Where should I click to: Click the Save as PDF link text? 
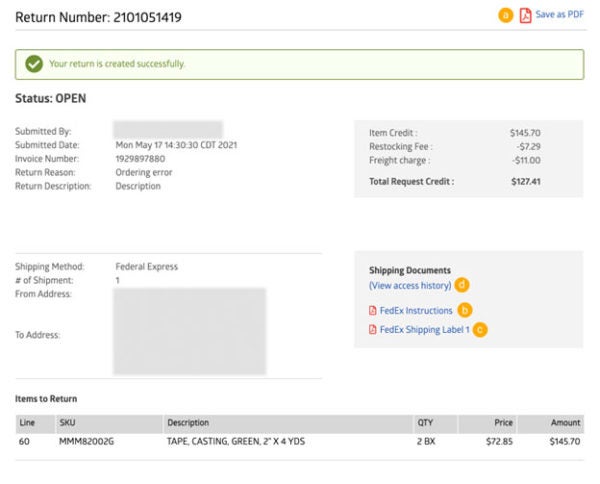pyautogui.click(x=559, y=15)
